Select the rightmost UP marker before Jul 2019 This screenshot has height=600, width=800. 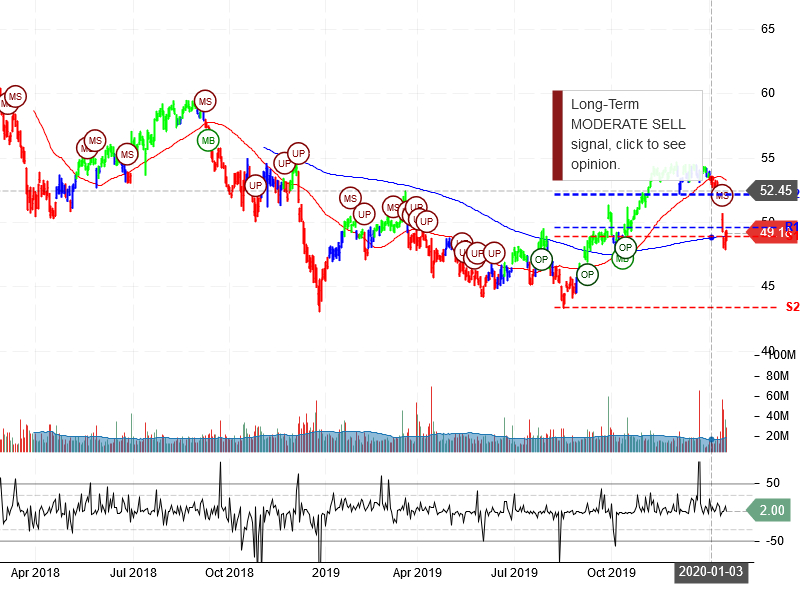pyautogui.click(x=493, y=253)
